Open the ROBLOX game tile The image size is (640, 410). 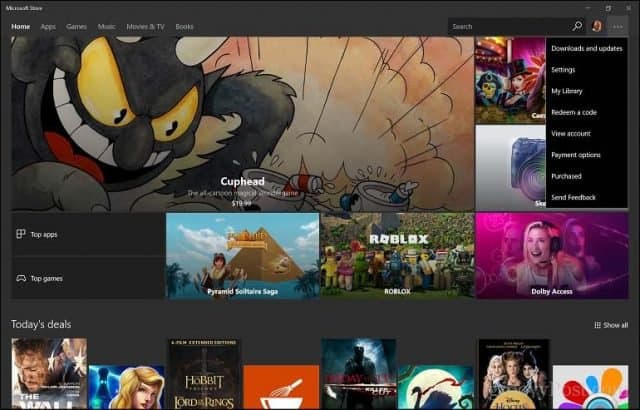pyautogui.click(x=397, y=256)
